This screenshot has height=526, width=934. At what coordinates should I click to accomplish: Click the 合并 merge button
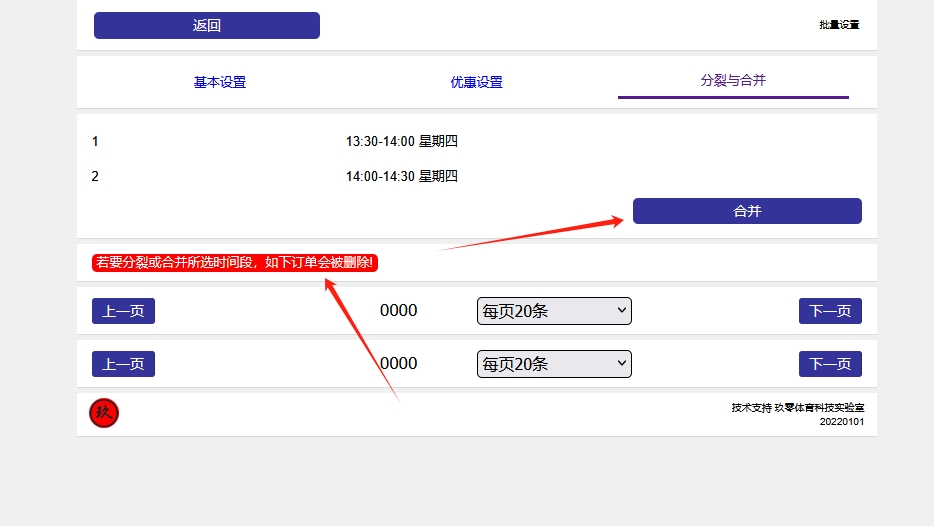(747, 211)
